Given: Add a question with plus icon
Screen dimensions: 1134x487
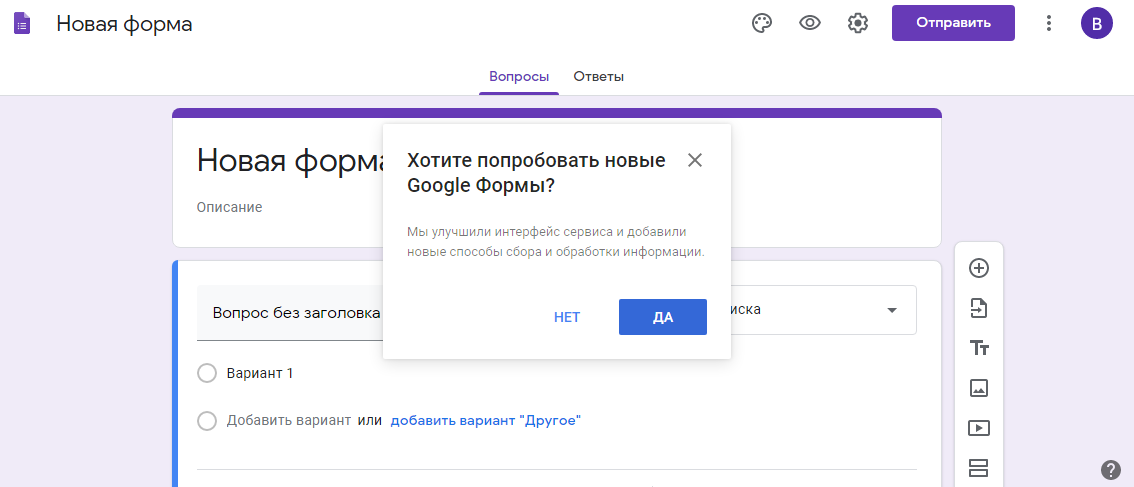Looking at the screenshot, I should click(979, 268).
